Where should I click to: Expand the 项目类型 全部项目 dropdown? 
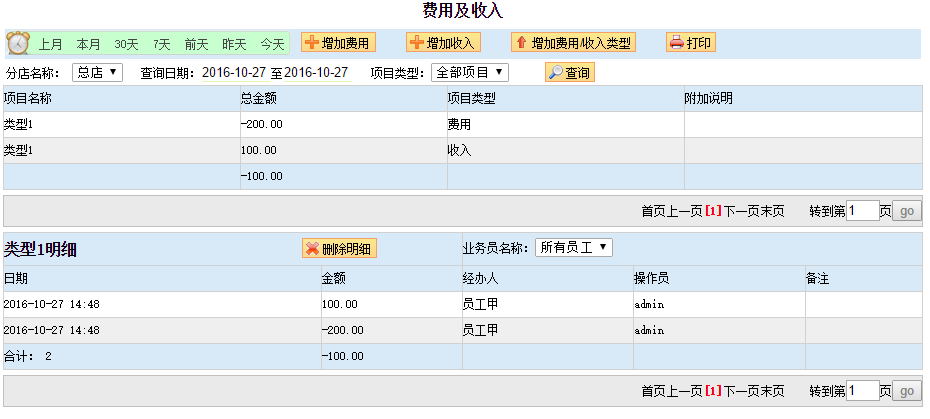point(470,72)
